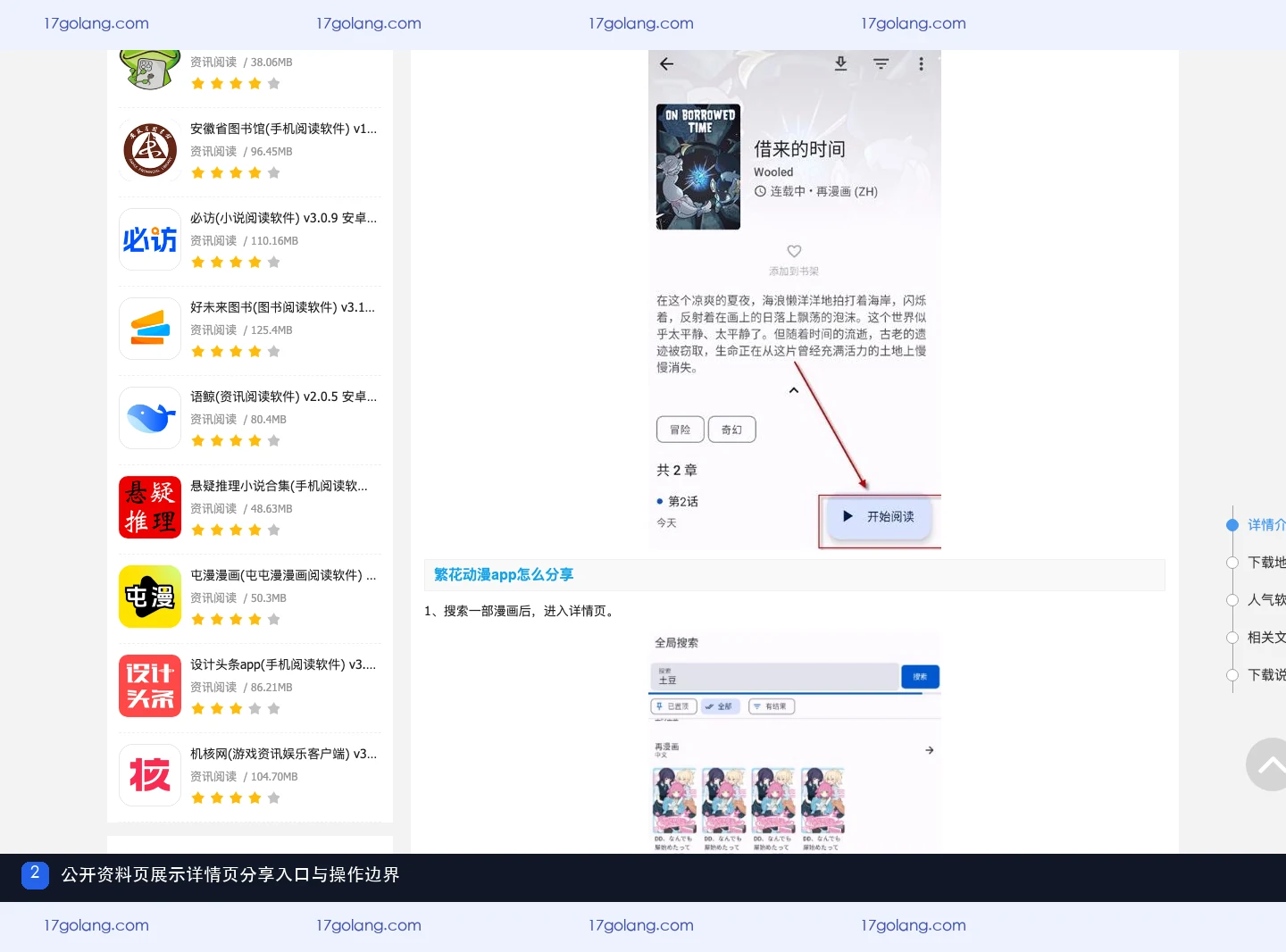The image size is (1286, 952).
Task: Open the 屯漫 yellow app icon
Action: coord(150,597)
